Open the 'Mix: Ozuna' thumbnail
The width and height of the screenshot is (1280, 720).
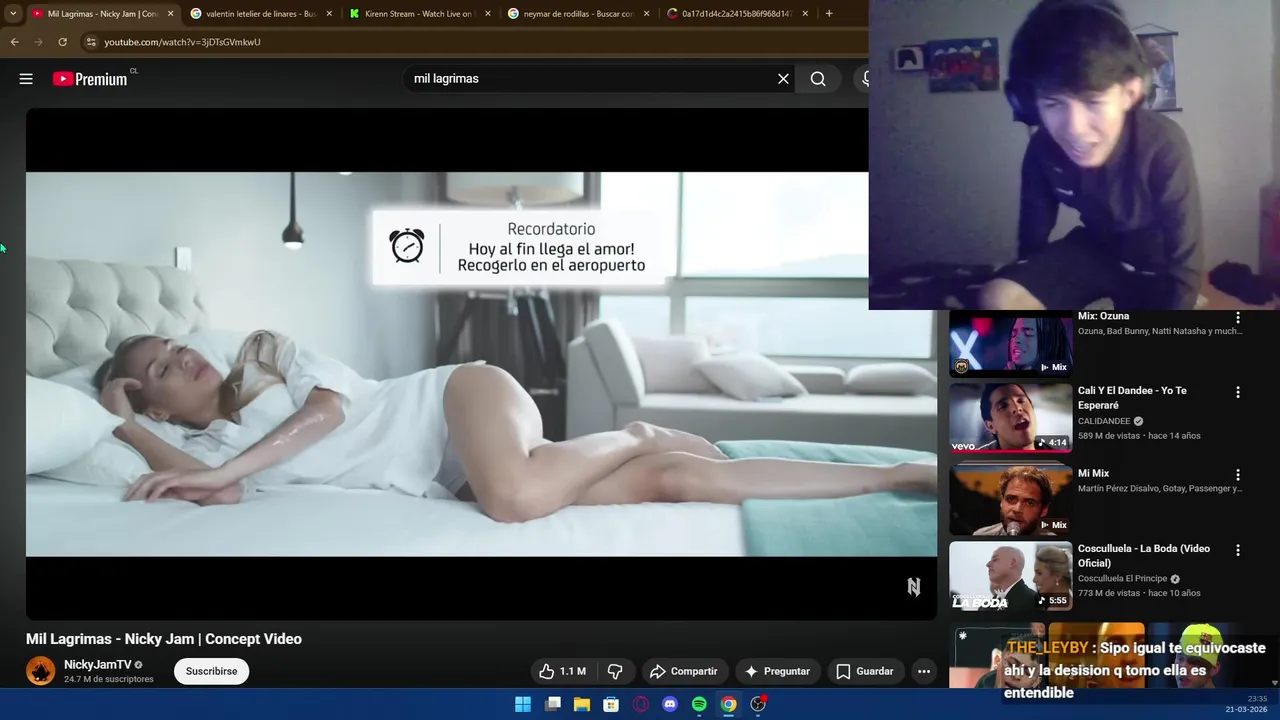pyautogui.click(x=1010, y=343)
